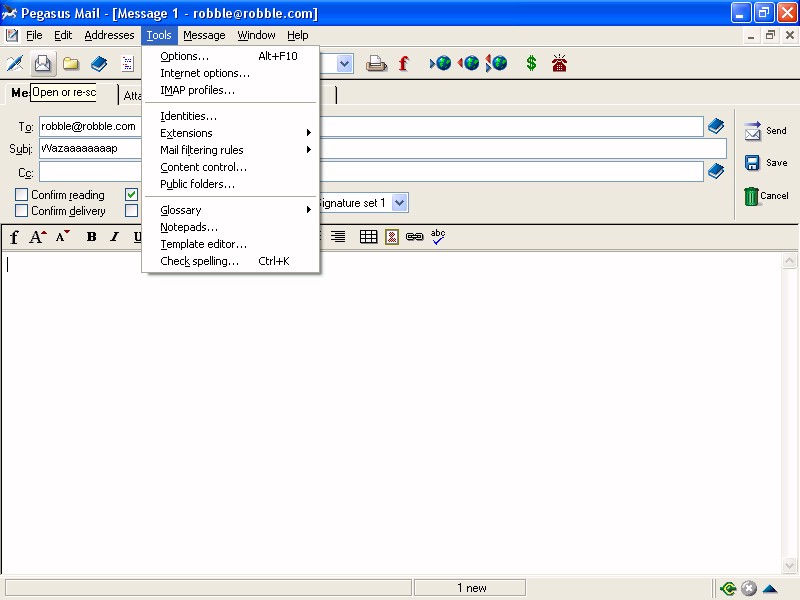Screen dimensions: 800x600
Task: Toggle bold formatting
Action: click(x=91, y=237)
